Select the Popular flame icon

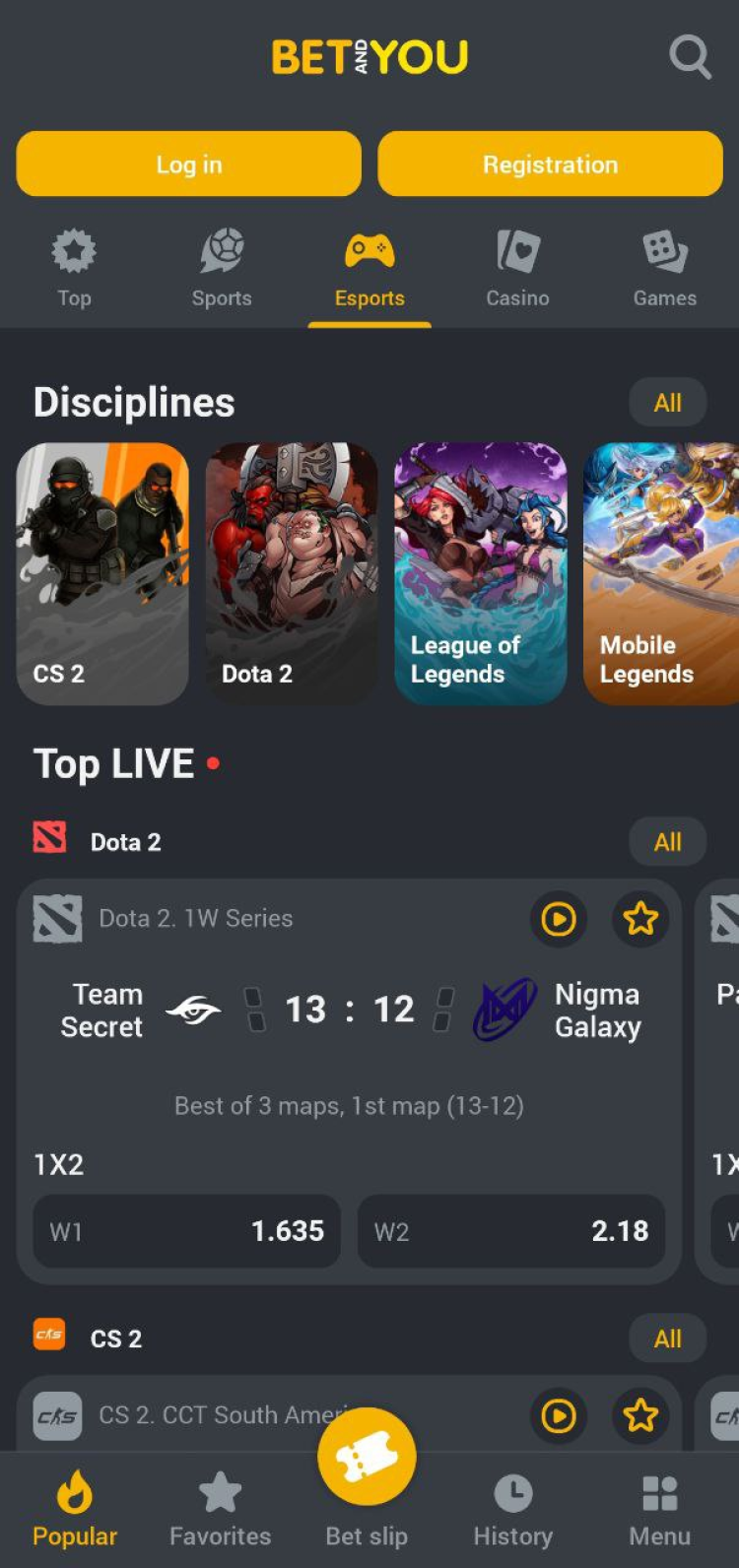(x=75, y=1492)
